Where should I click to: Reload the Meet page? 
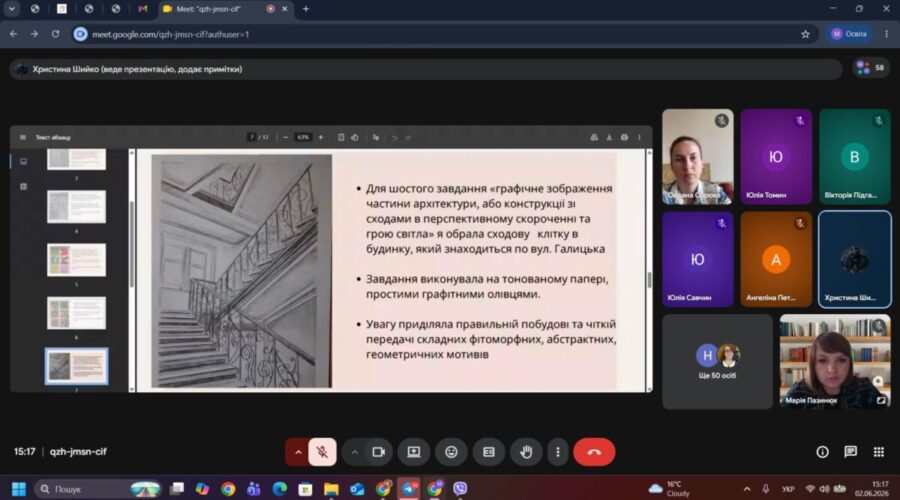tap(55, 34)
